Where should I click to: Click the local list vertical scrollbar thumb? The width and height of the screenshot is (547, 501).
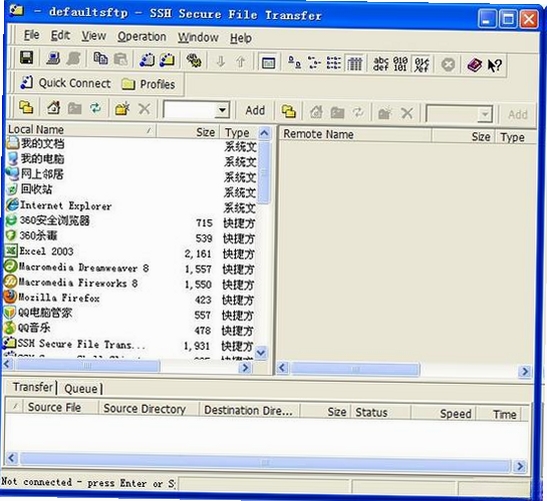(x=265, y=173)
